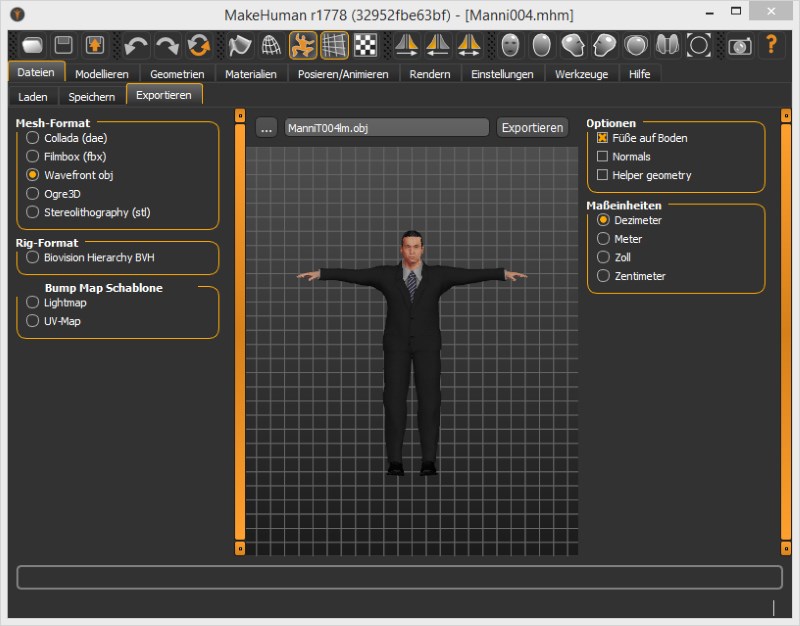Select Ogre3D mesh format
This screenshot has height=626, width=800.
(x=53, y=194)
